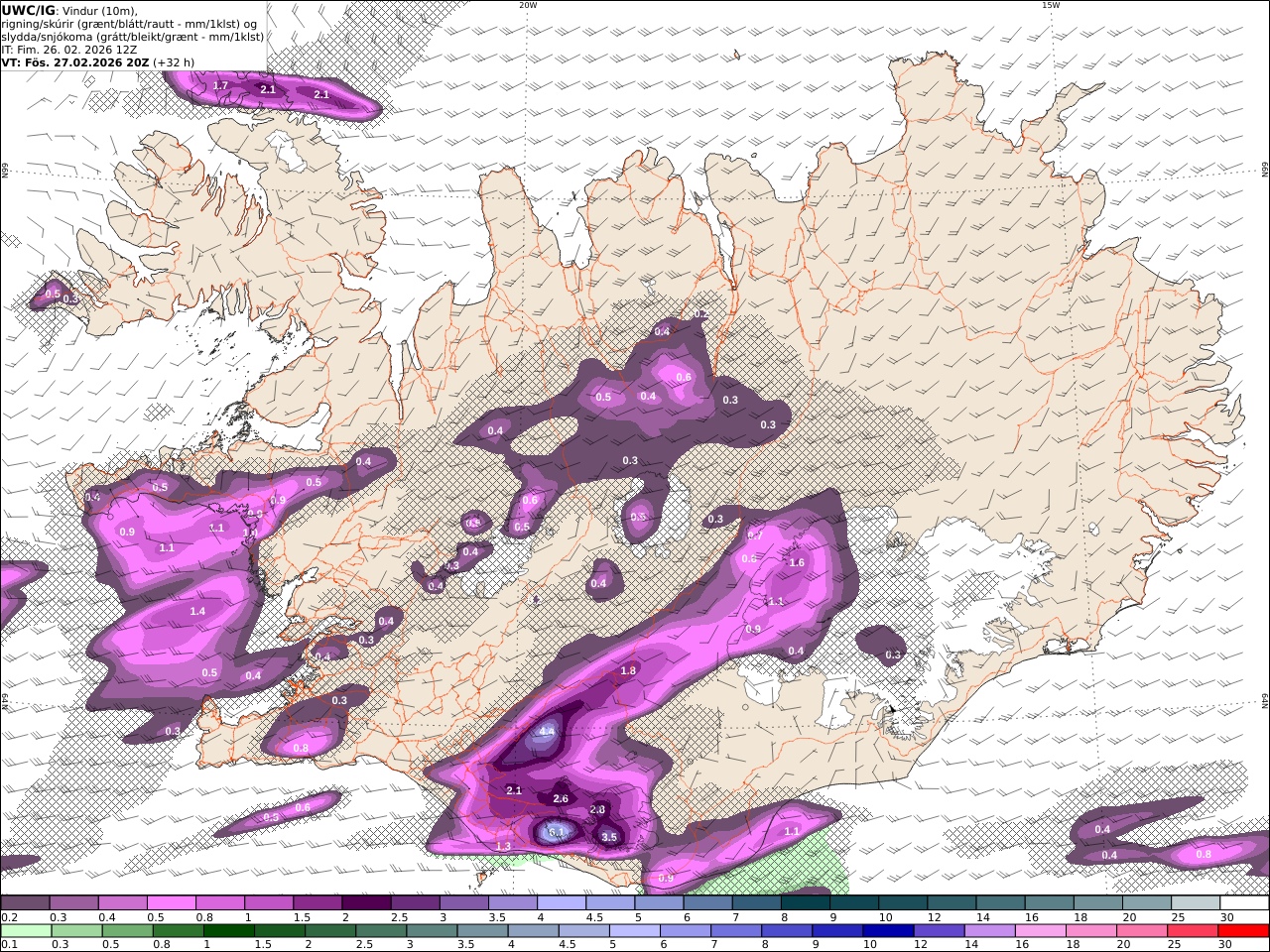Select the 'rigning/skúrir' legend description line
Image resolution: width=1270 pixels, height=952 pixels.
[x=129, y=24]
